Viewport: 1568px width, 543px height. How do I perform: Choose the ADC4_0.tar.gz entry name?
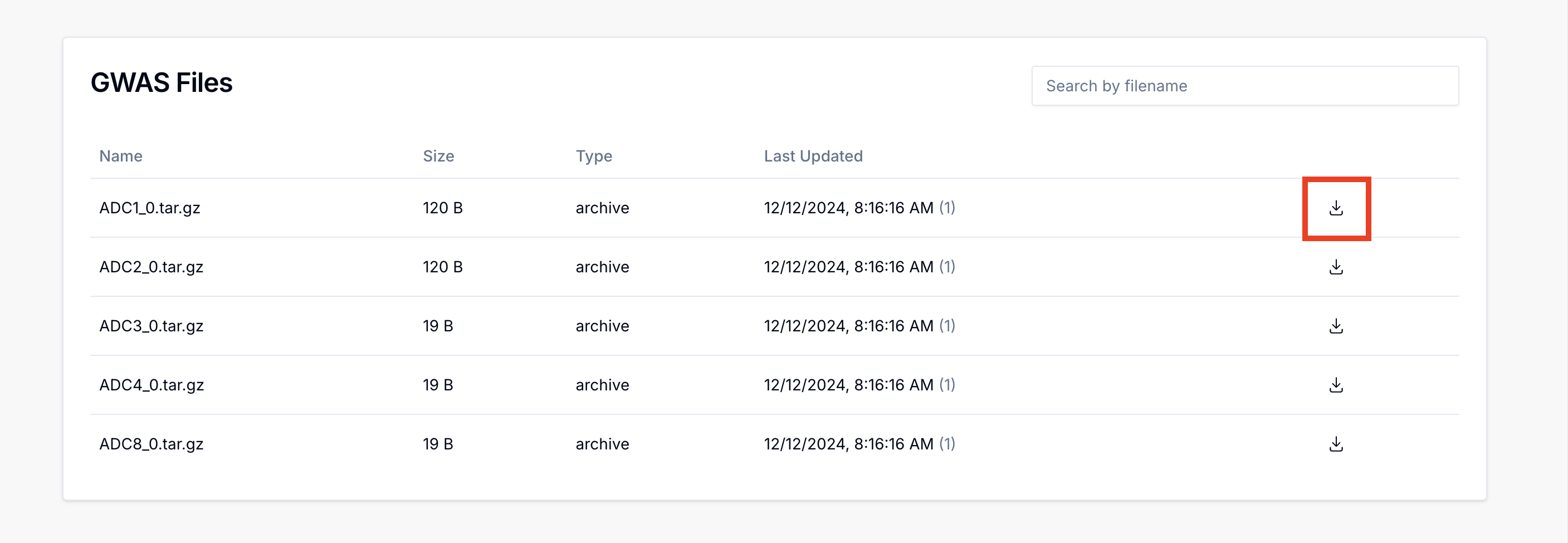click(x=151, y=385)
